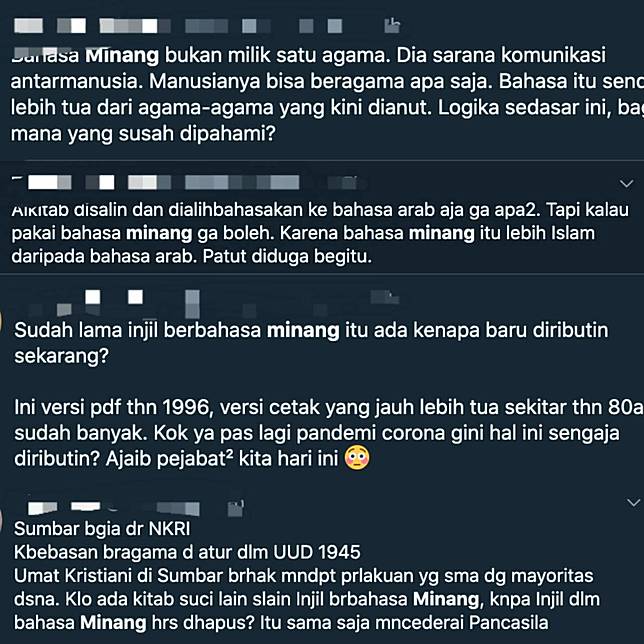
Task: Click the flushed-face emoji after "kita hari ini"
Action: pos(357,458)
